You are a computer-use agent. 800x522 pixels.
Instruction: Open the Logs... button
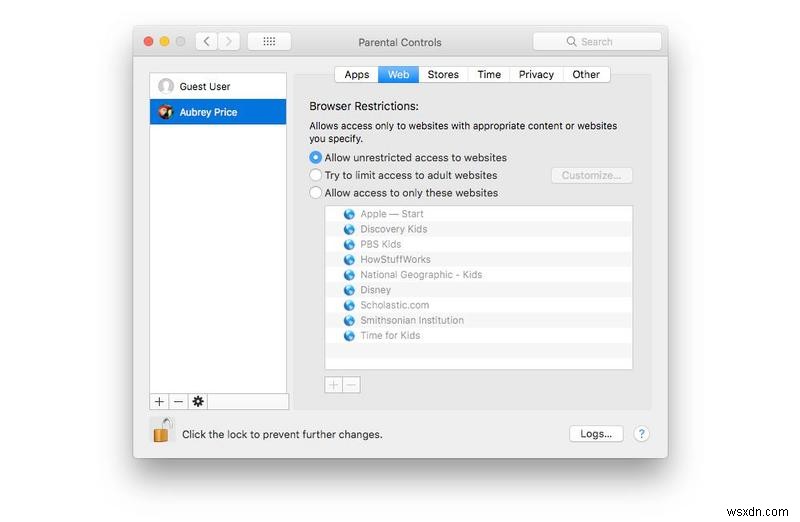596,434
